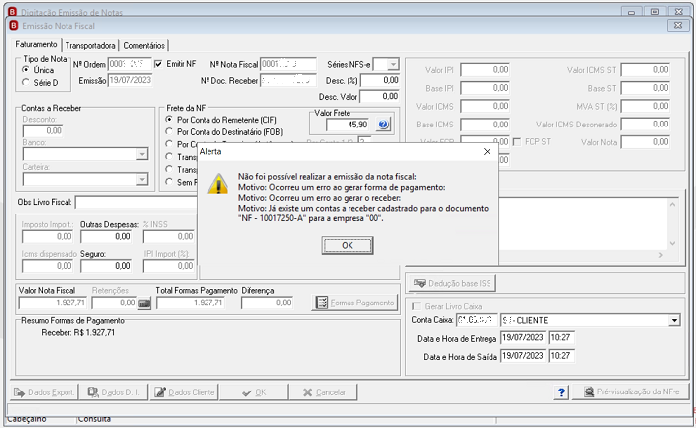This screenshot has width=696, height=428.
Task: Open the Conta Caixa CLIENTE dropdown
Action: click(674, 320)
